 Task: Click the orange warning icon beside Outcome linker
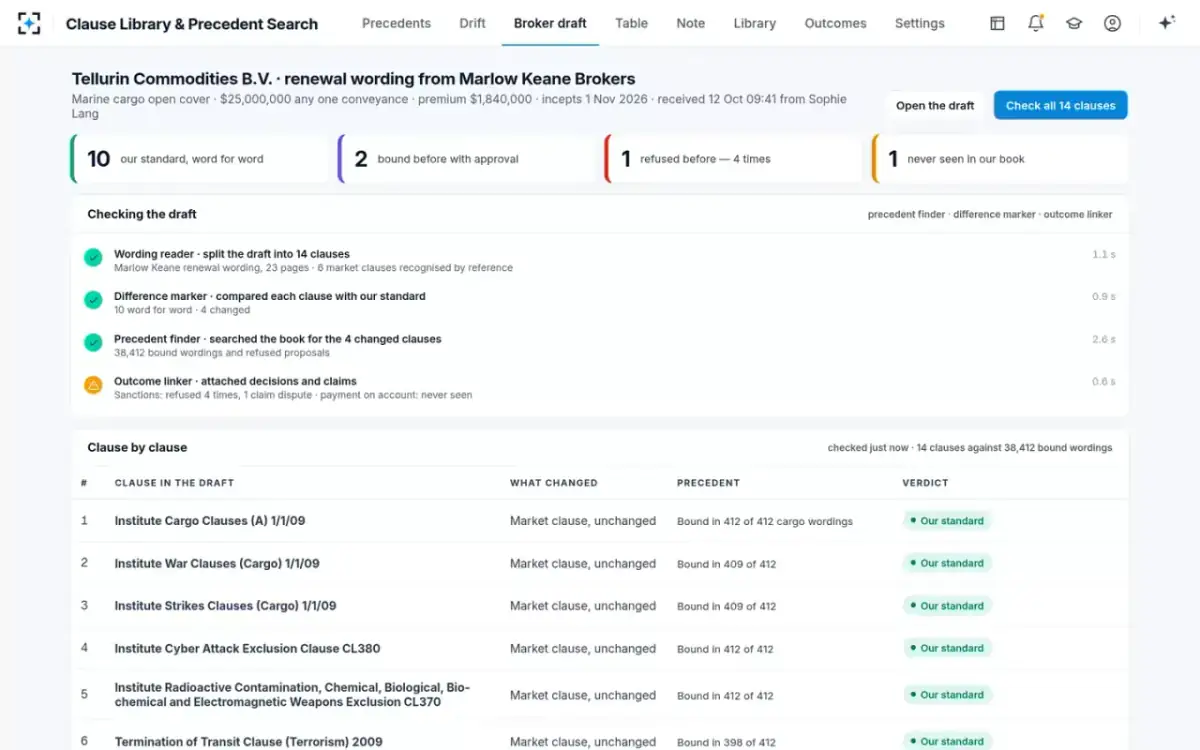coord(93,385)
